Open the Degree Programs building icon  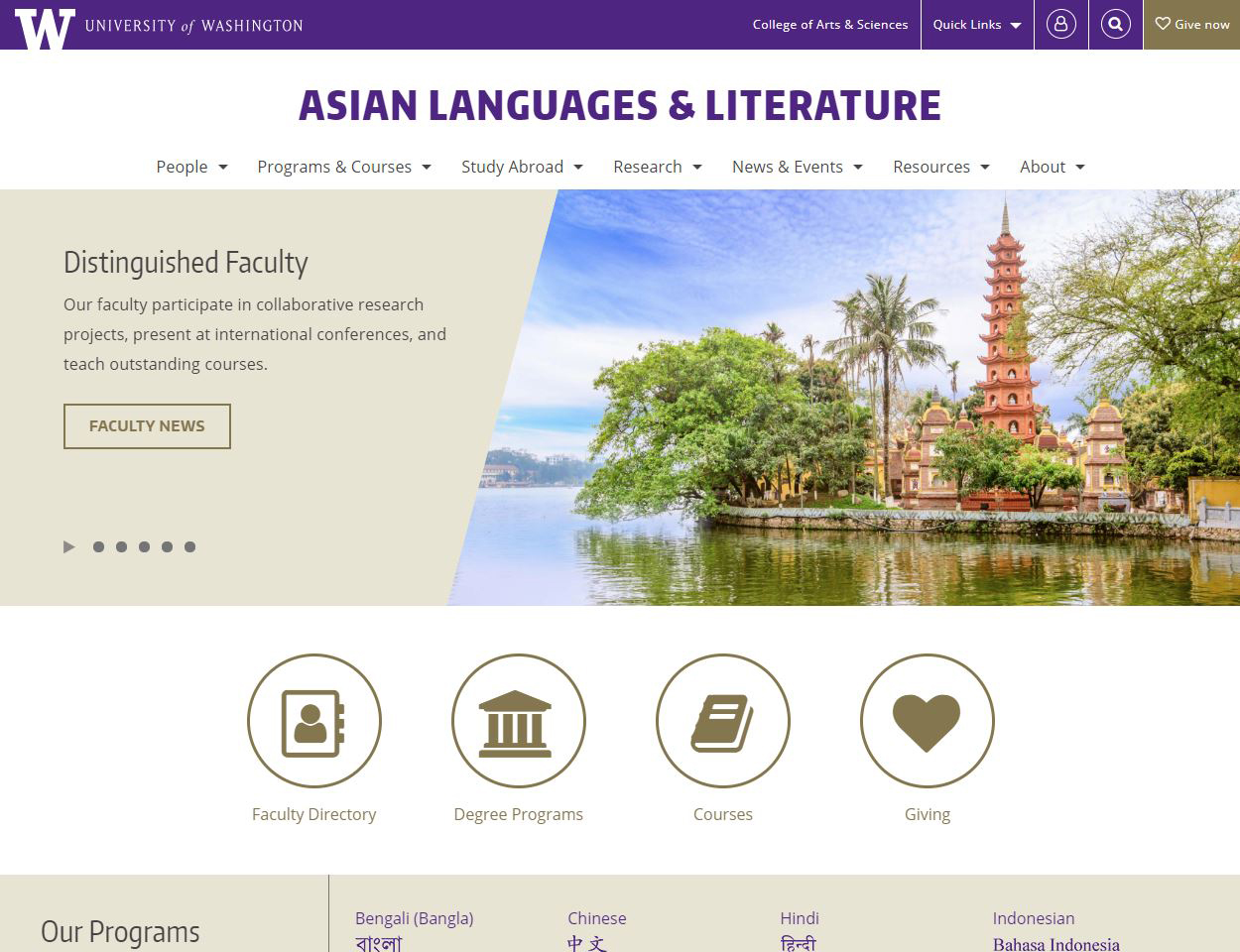tap(518, 721)
